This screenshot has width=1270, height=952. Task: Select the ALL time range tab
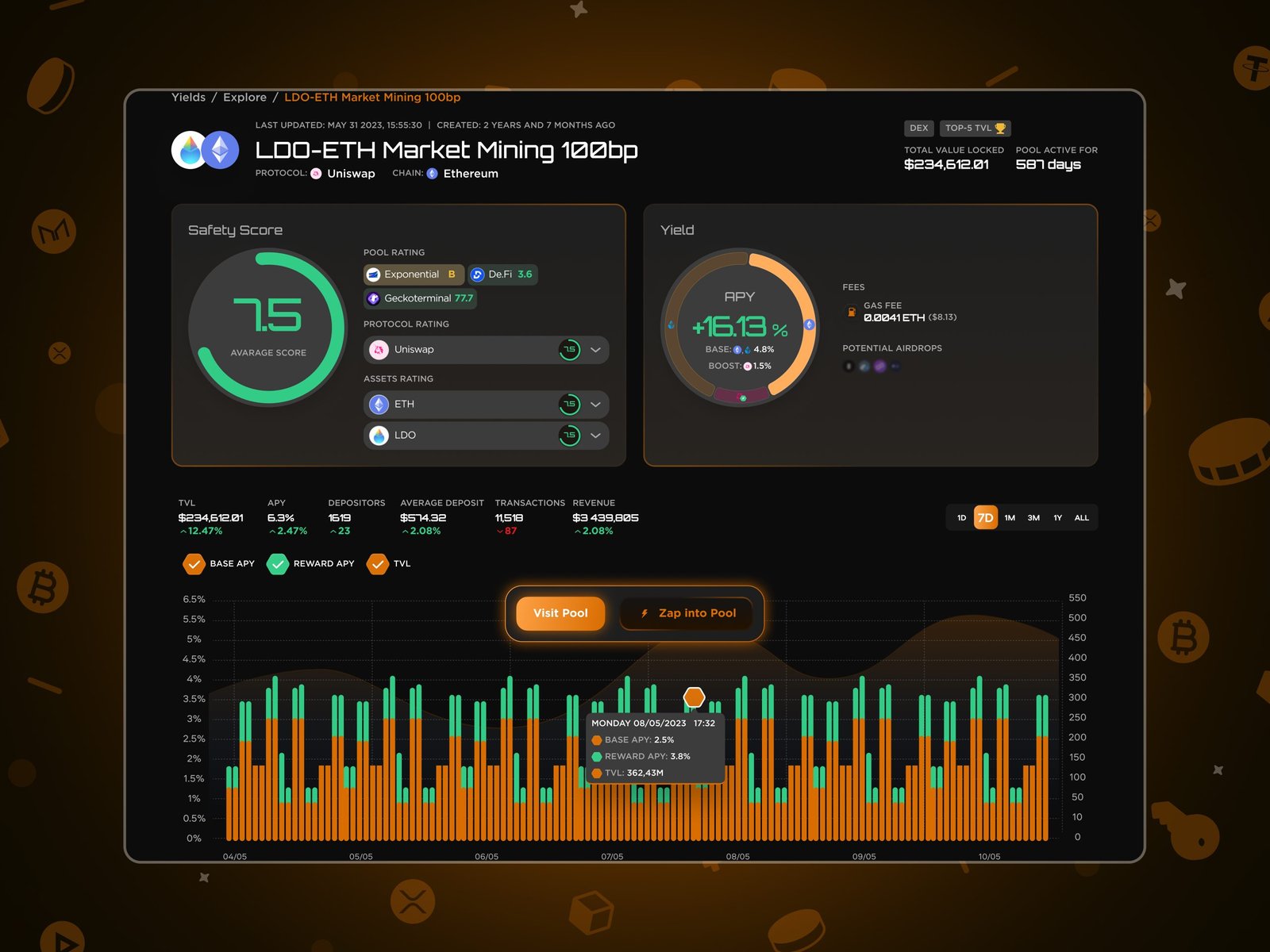coord(1081,518)
